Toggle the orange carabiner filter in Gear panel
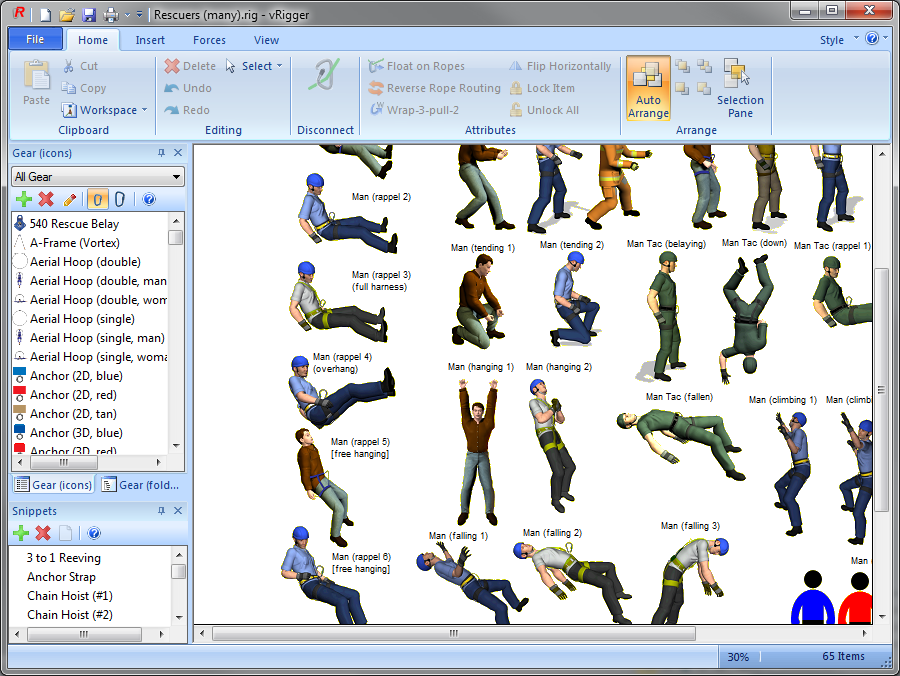The image size is (900, 676). click(x=98, y=199)
